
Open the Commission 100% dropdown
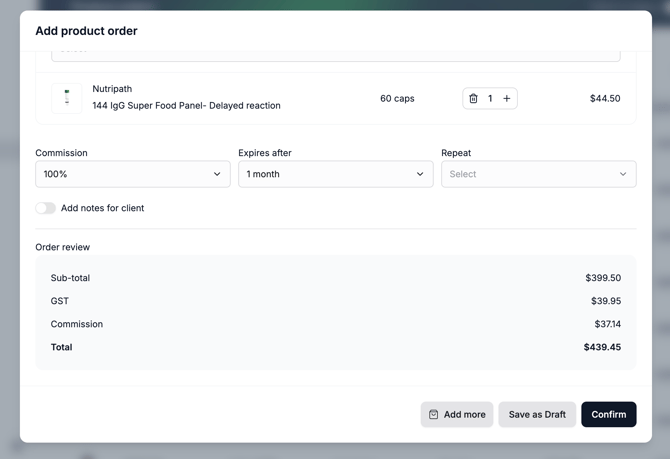(x=133, y=174)
